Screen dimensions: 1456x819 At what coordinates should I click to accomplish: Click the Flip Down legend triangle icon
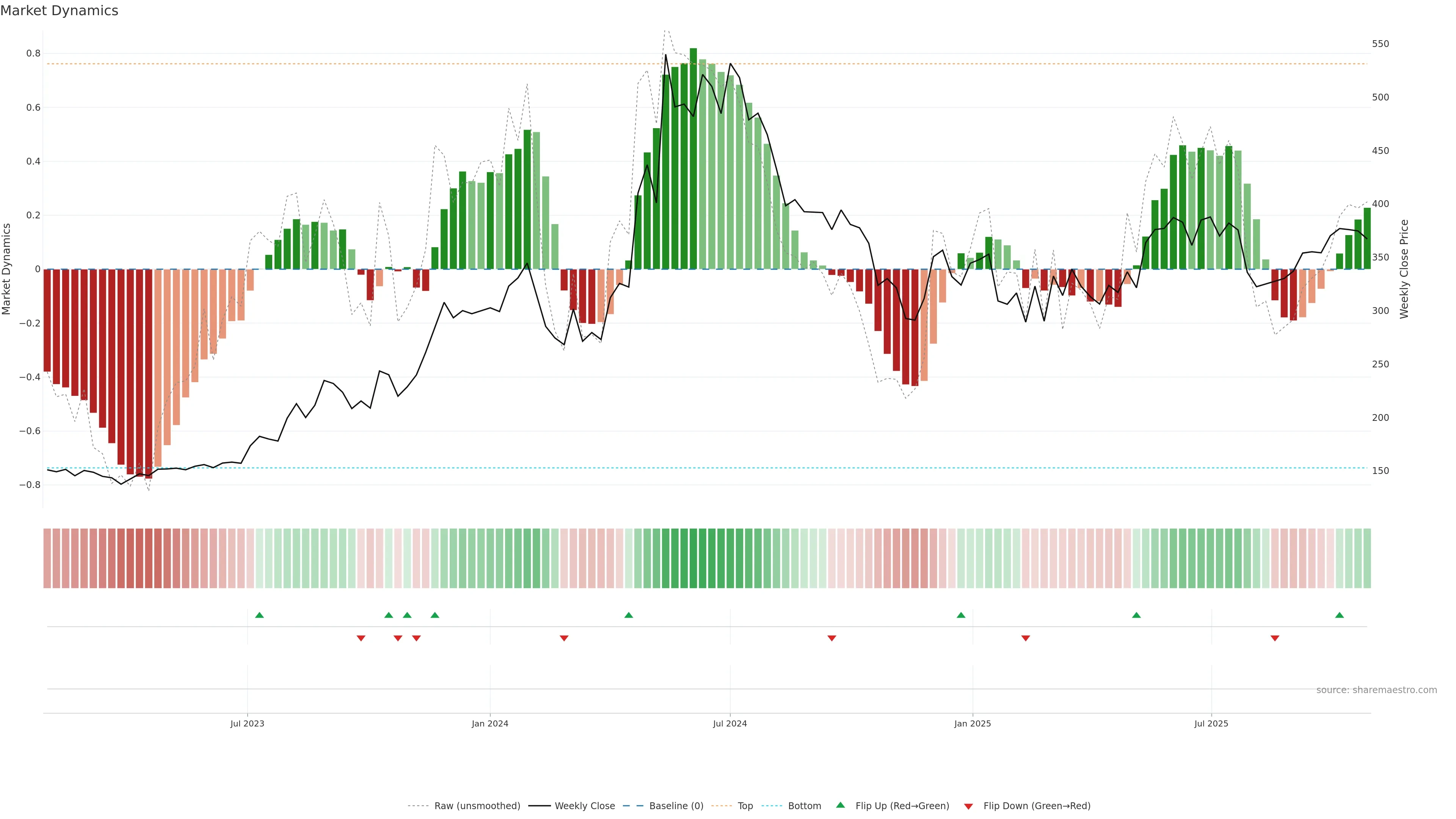click(x=968, y=806)
